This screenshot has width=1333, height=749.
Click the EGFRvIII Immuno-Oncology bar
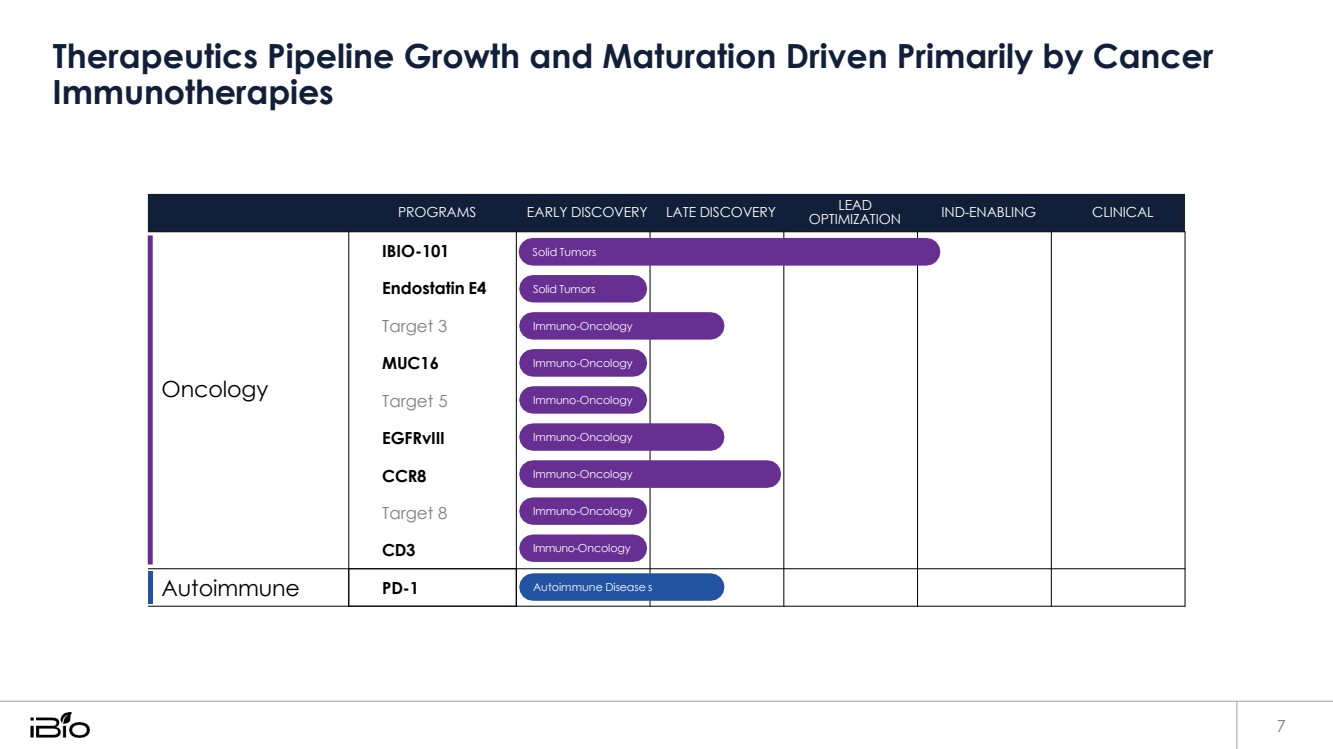620,437
